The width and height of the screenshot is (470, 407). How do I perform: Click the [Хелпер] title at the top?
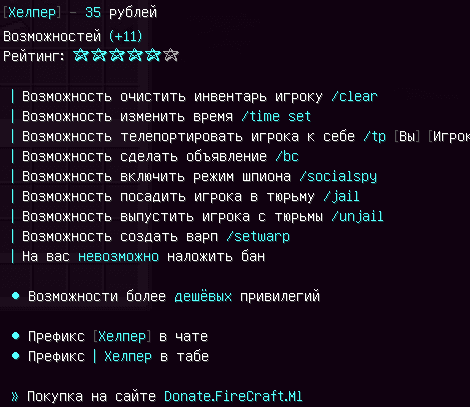pyautogui.click(x=32, y=13)
